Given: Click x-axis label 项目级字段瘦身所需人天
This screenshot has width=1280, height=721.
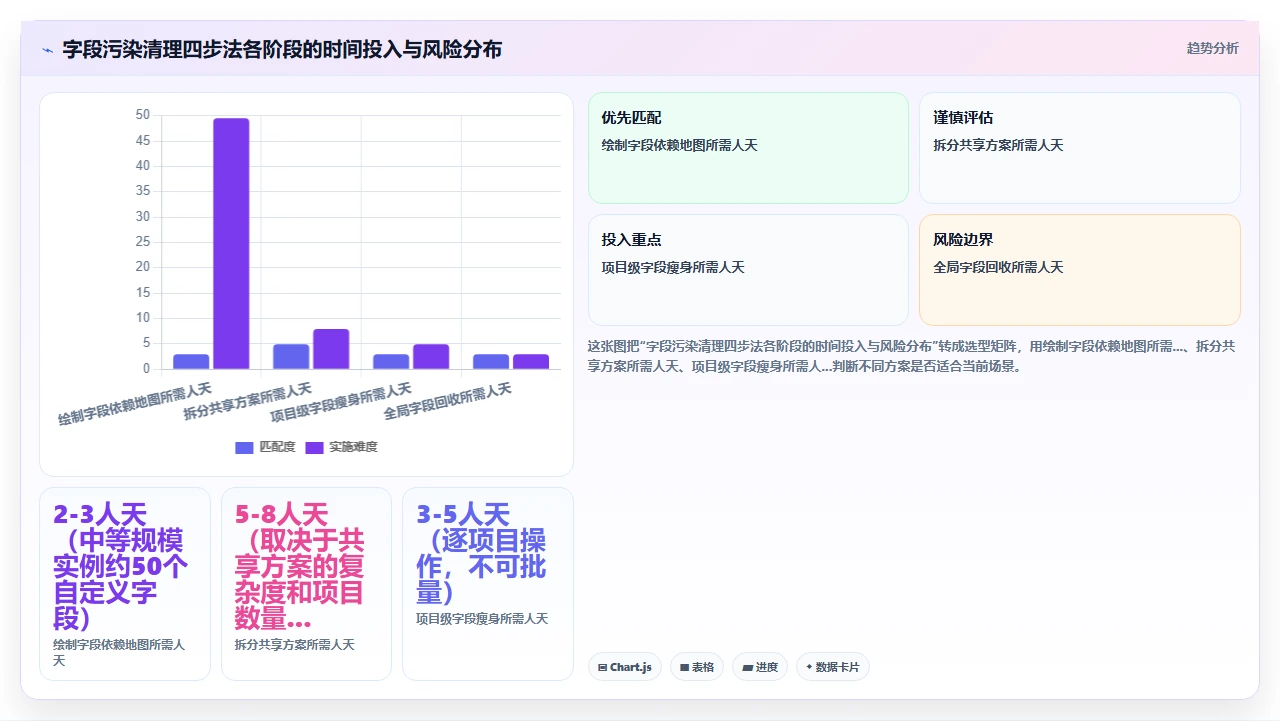Looking at the screenshot, I should coord(341,402).
